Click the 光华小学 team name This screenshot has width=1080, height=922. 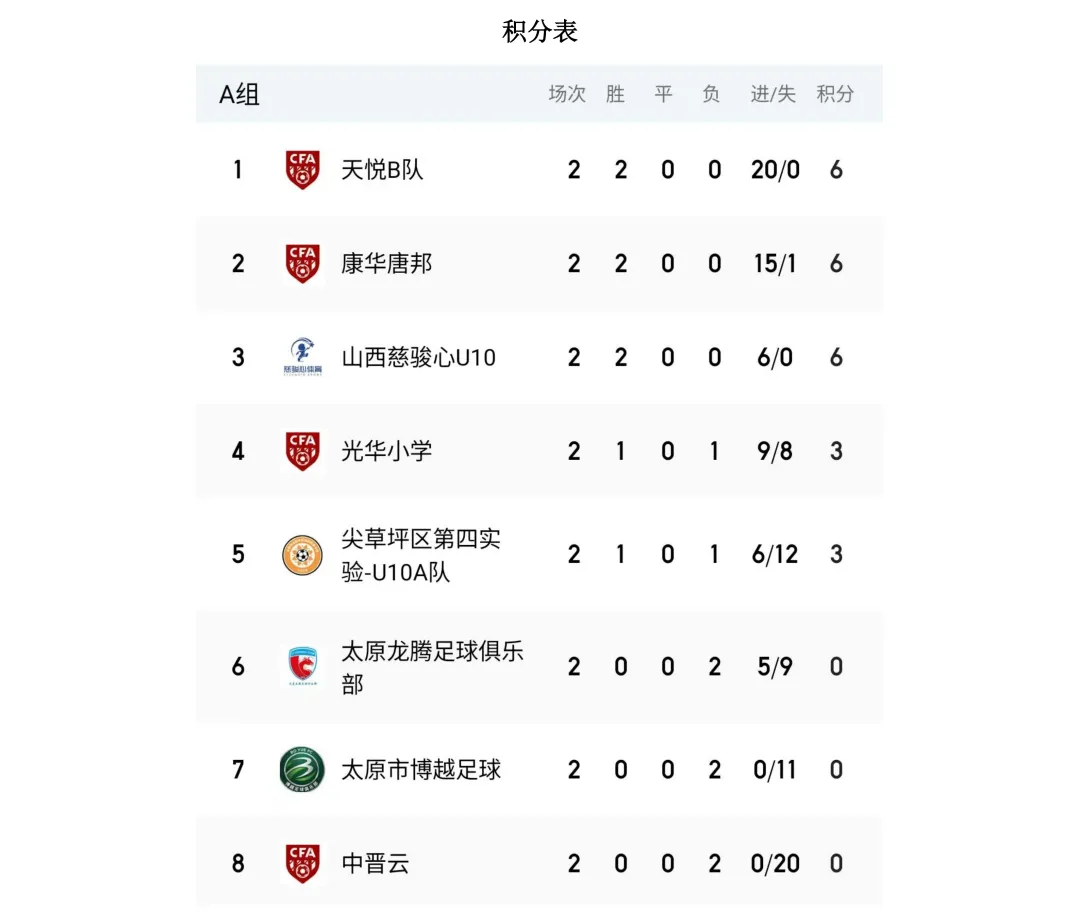(x=386, y=451)
